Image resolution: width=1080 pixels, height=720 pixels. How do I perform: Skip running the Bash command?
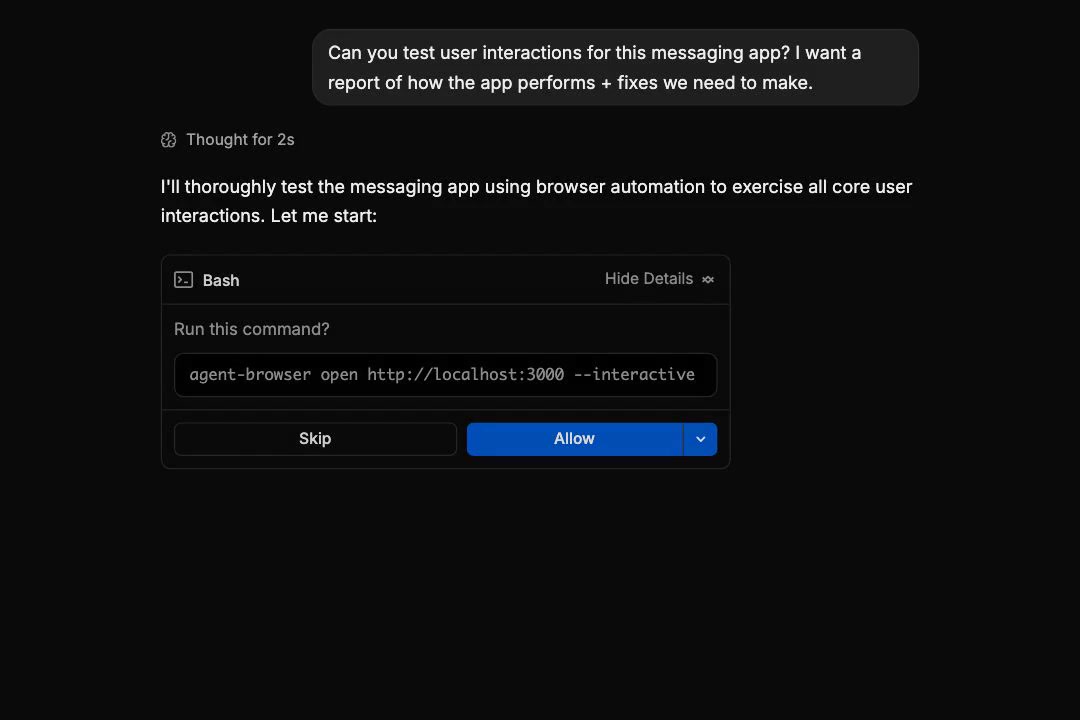click(315, 439)
